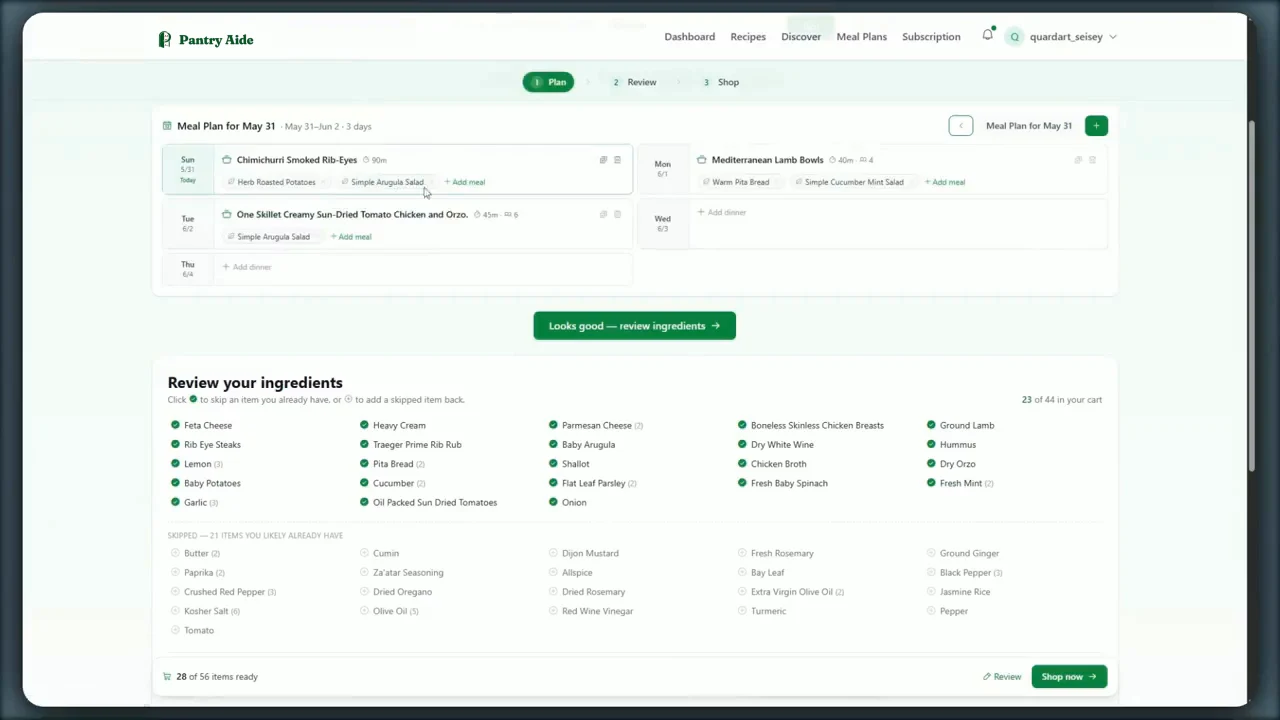
Task: Copy the Mediterranean Lamb Bowls meal
Action: 1078,160
